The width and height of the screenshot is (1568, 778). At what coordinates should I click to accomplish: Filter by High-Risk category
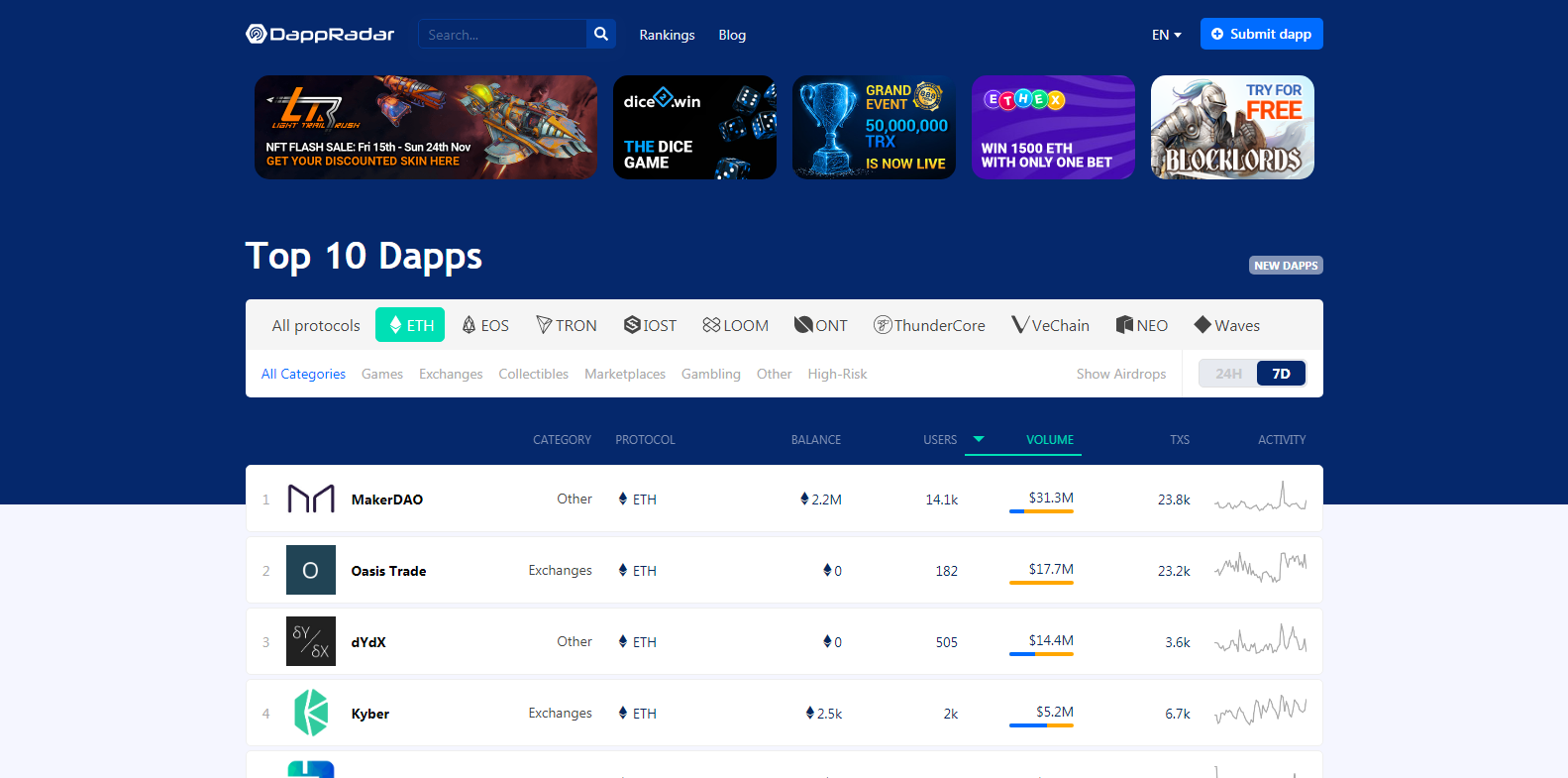click(x=837, y=374)
